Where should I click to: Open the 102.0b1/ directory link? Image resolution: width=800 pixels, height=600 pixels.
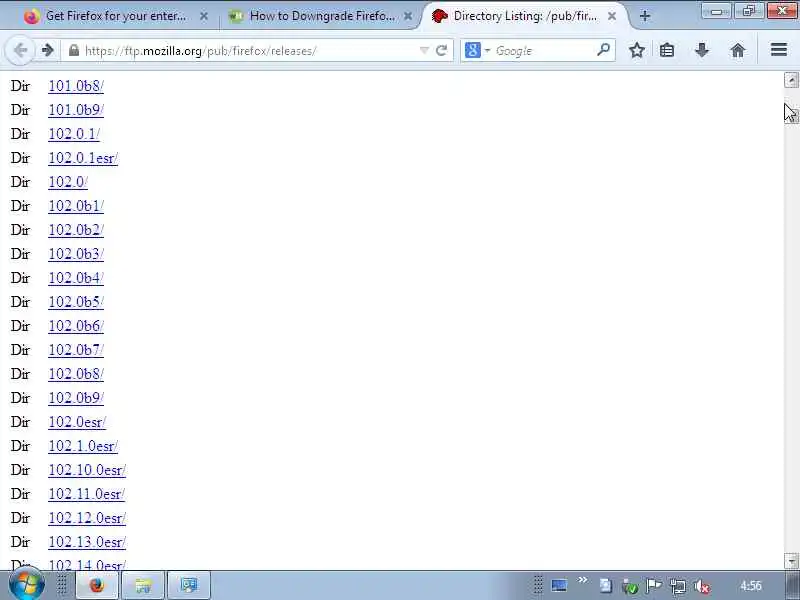(76, 206)
